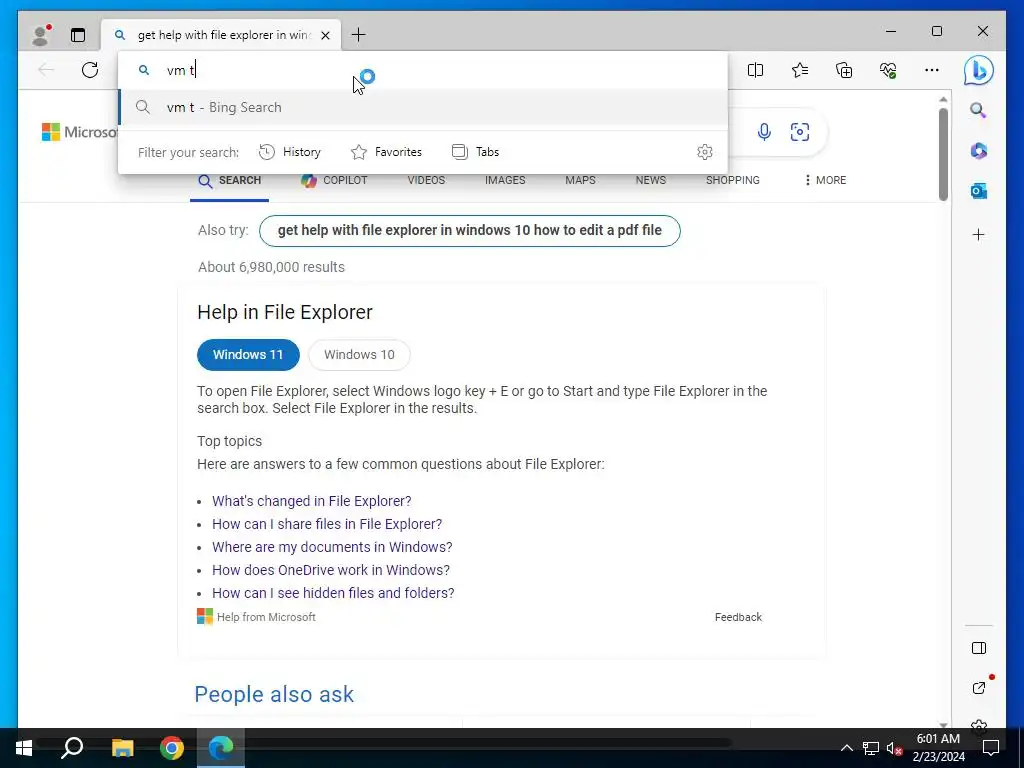The width and height of the screenshot is (1024, 768).
Task: Click in the address bar text field
Action: pyautogui.click(x=422, y=70)
